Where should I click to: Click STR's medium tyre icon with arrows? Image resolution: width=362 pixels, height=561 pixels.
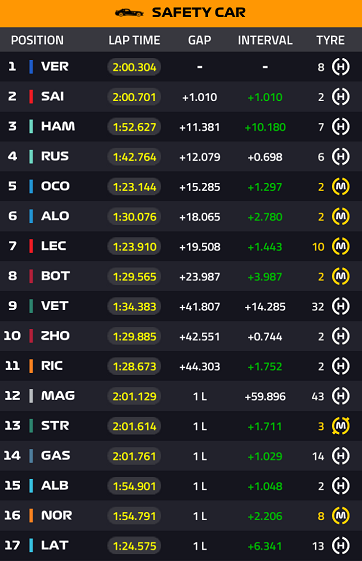tap(341, 426)
